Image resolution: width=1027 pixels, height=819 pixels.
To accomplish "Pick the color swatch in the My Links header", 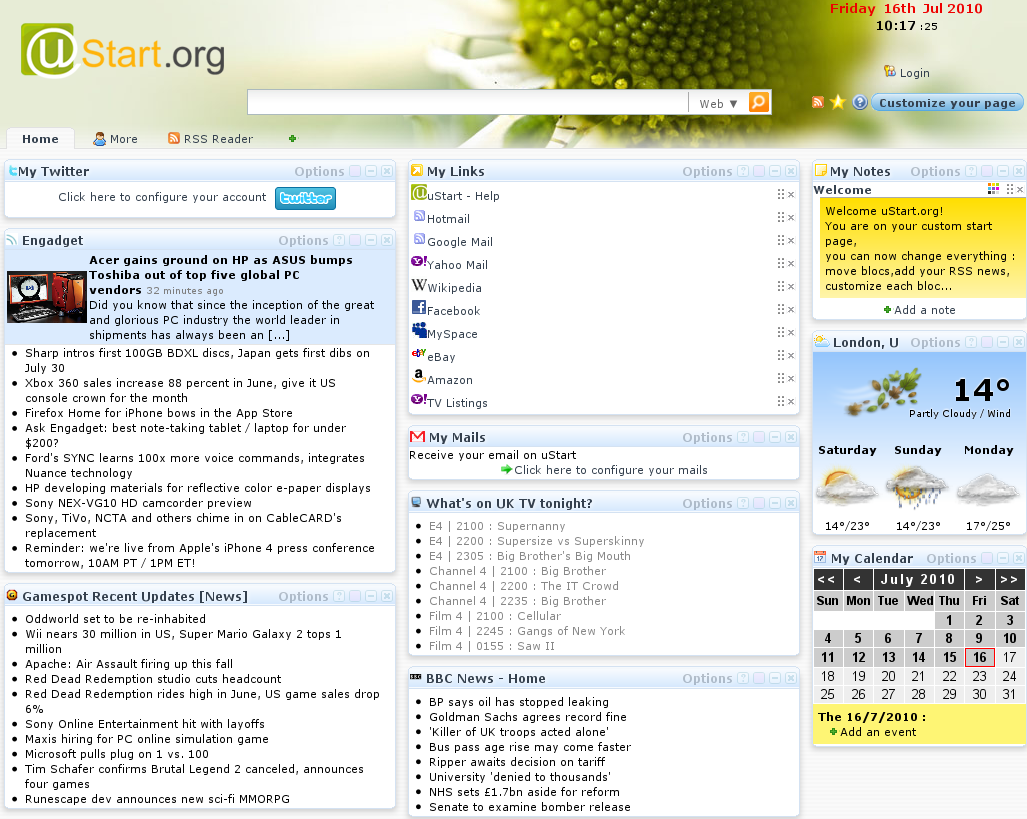I will point(759,171).
